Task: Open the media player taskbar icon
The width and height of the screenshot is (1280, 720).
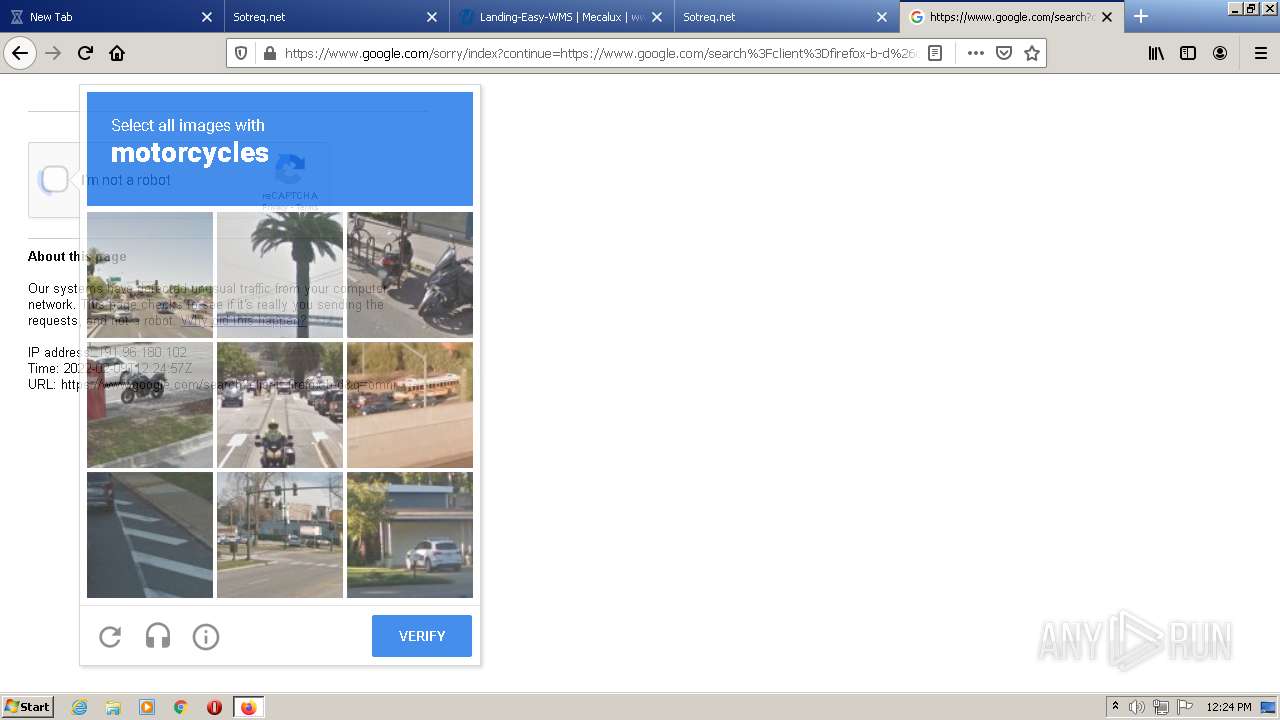Action: (x=147, y=707)
